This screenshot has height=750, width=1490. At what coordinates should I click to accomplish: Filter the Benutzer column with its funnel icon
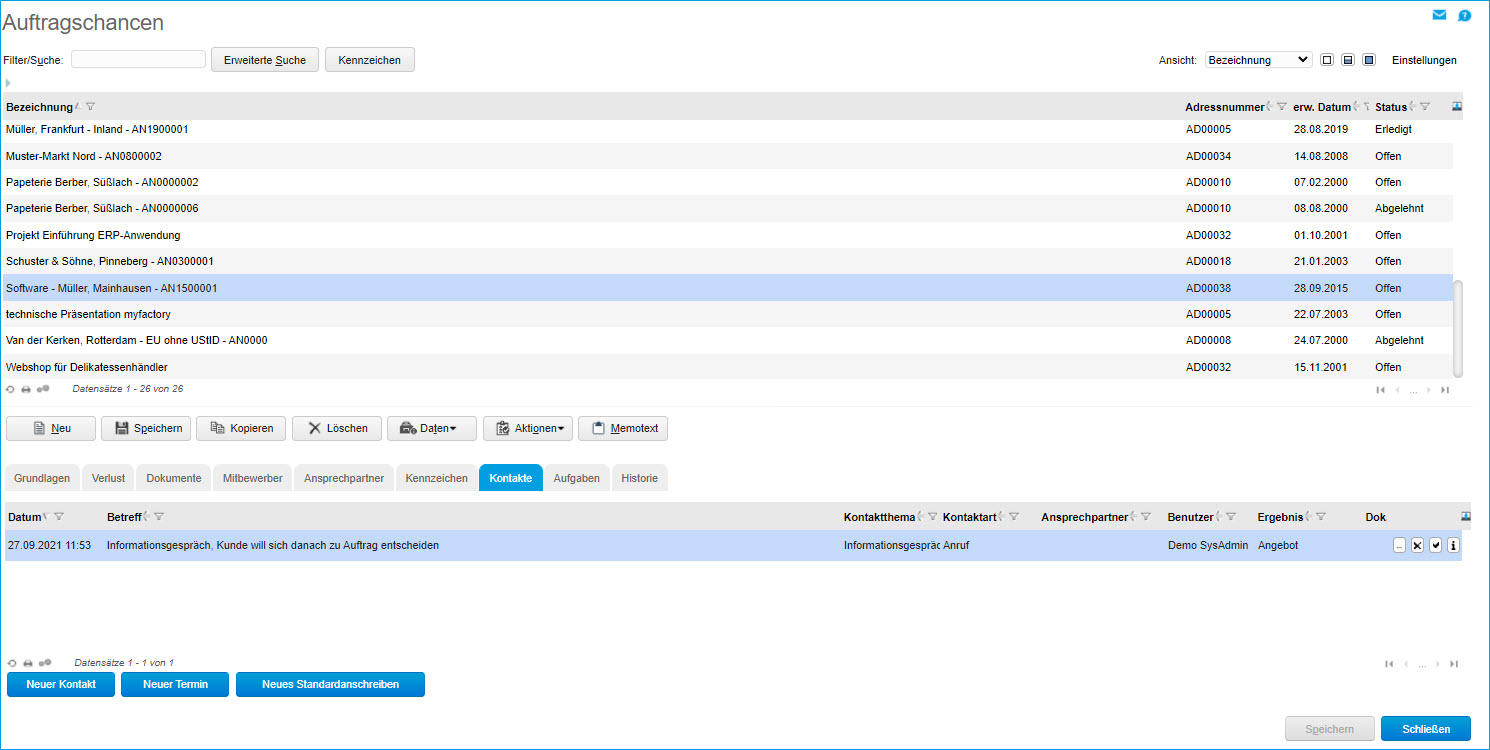tap(1231, 517)
